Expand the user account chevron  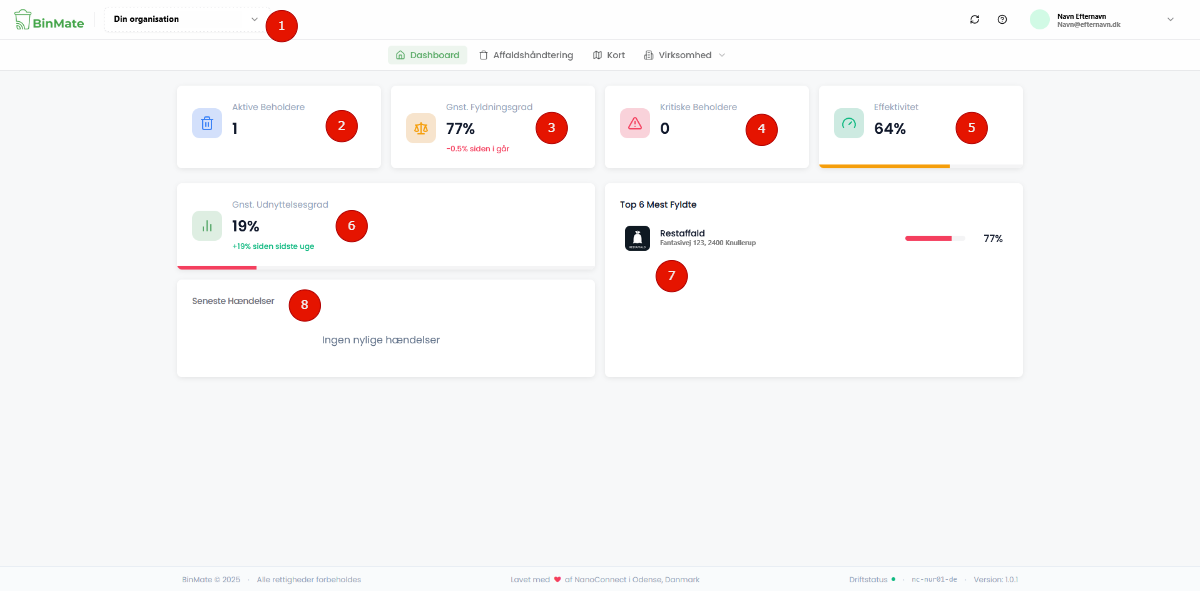tap(1170, 19)
